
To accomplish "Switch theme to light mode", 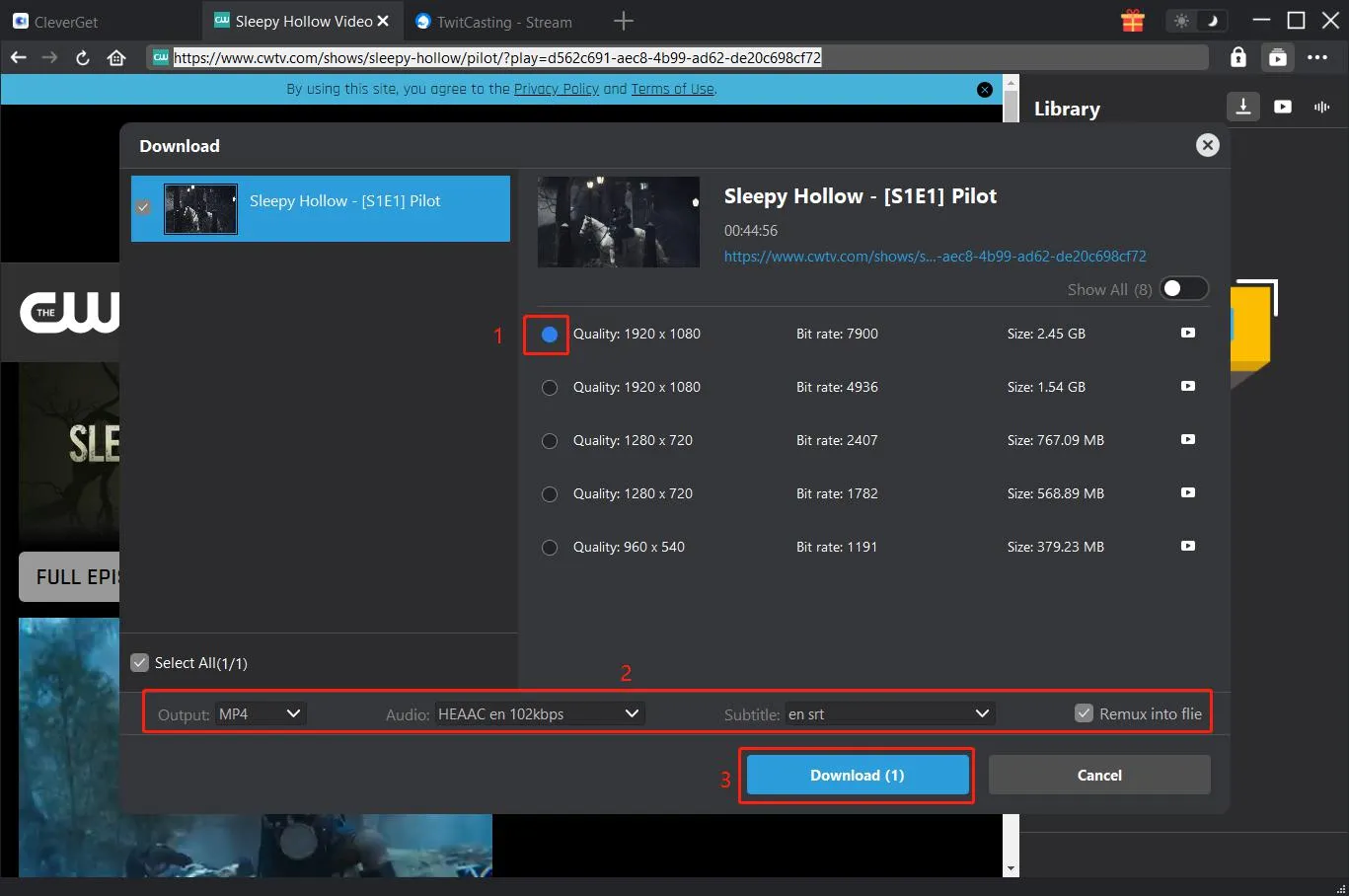I will click(1180, 20).
